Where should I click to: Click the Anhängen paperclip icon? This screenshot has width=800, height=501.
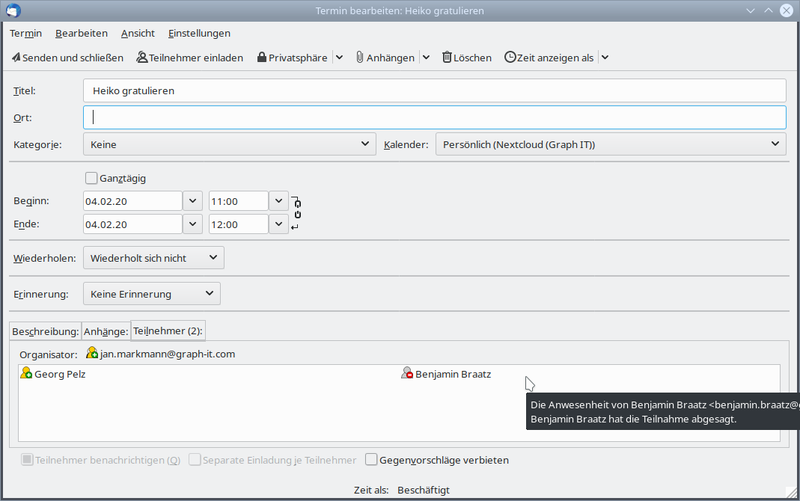(360, 57)
